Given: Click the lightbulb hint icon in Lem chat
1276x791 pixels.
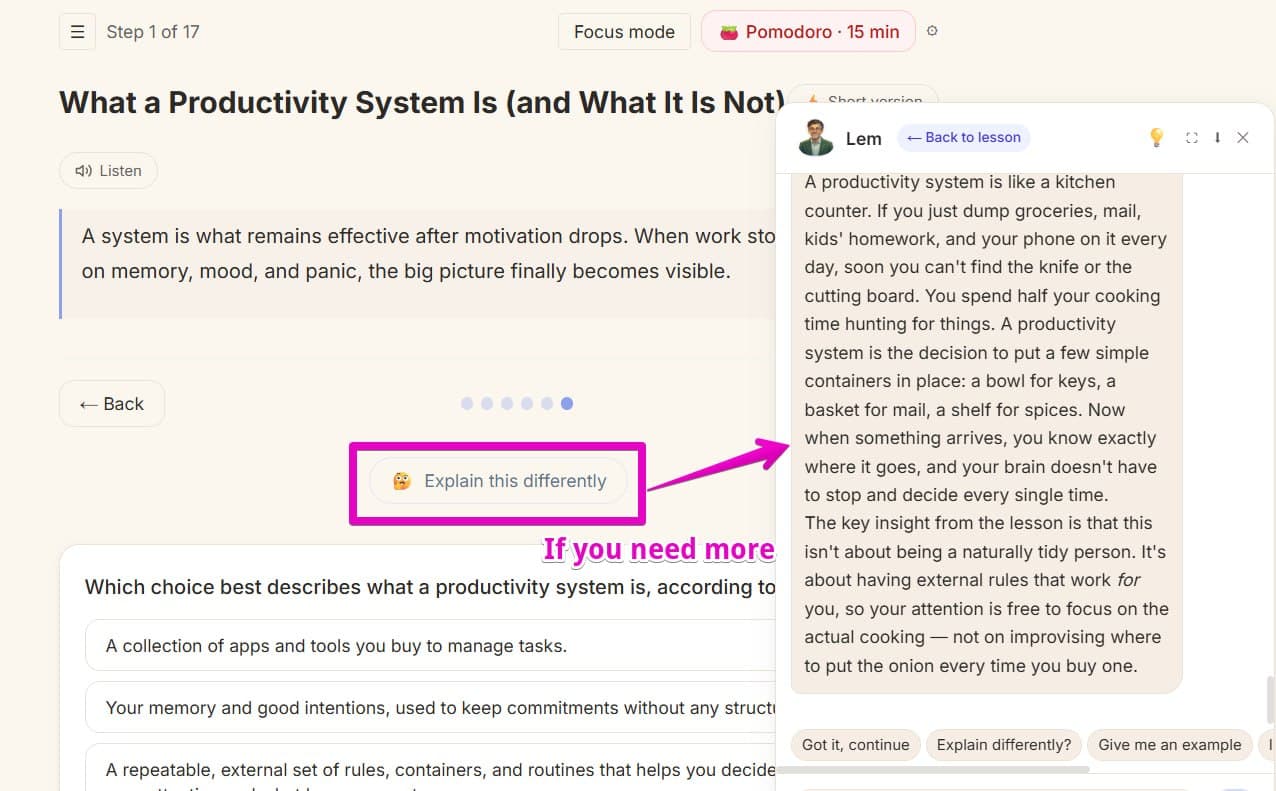Looking at the screenshot, I should 1156,138.
